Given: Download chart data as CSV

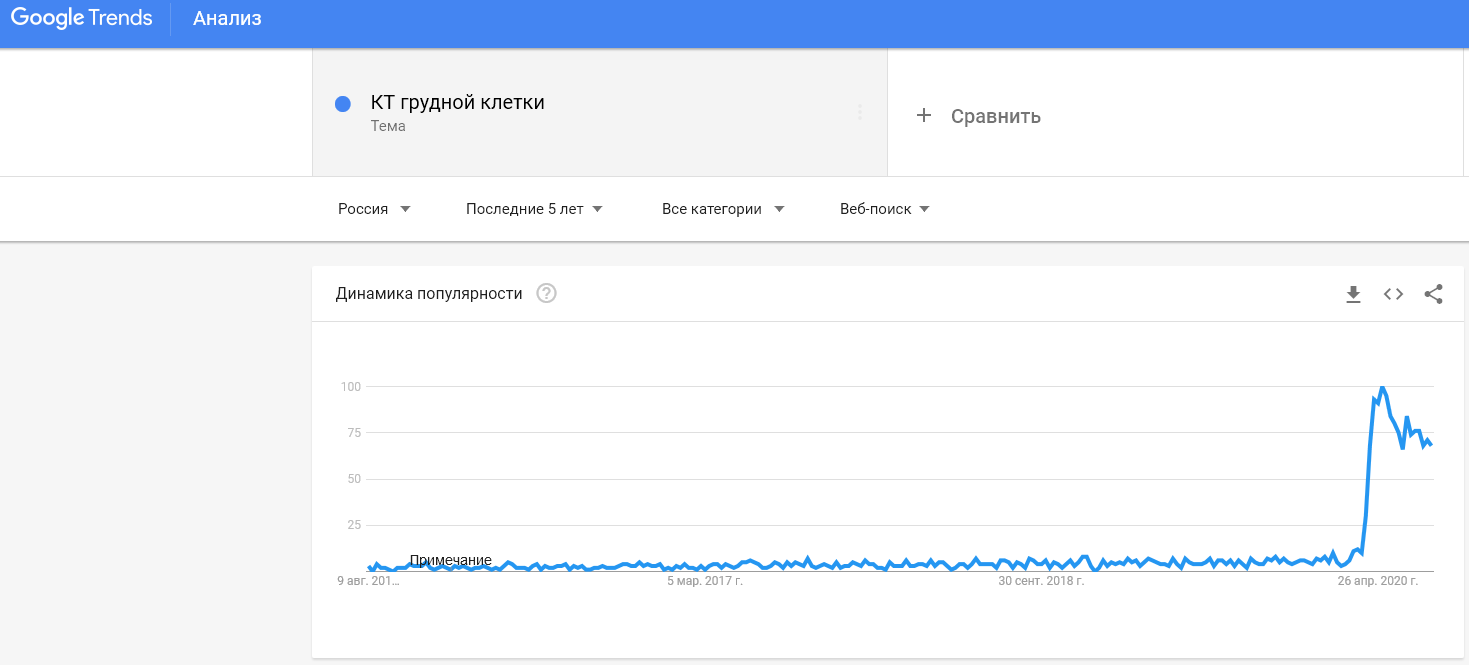Looking at the screenshot, I should (1353, 294).
